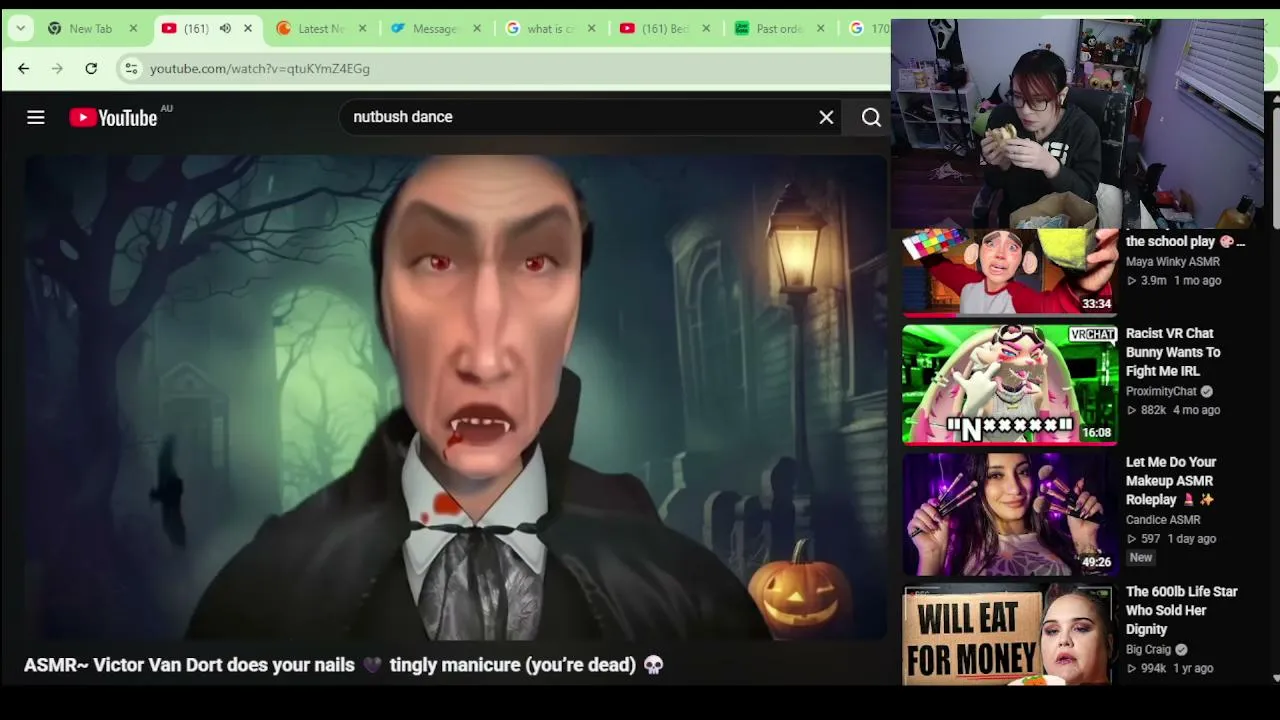Screen dimensions: 1280x720
Task: Close the Messages tab
Action: pos(477,28)
